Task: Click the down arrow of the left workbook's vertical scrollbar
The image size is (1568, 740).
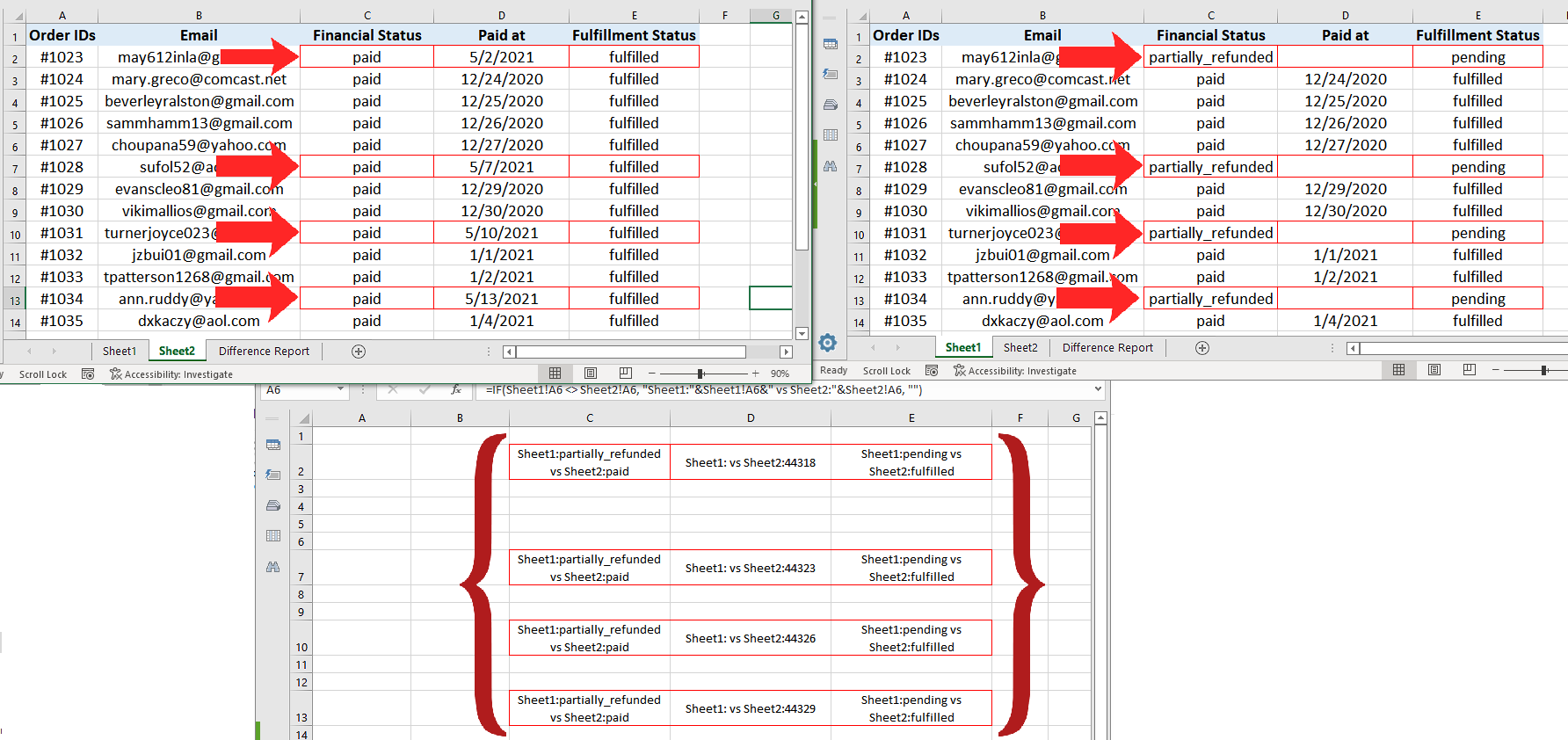Action: 802,333
